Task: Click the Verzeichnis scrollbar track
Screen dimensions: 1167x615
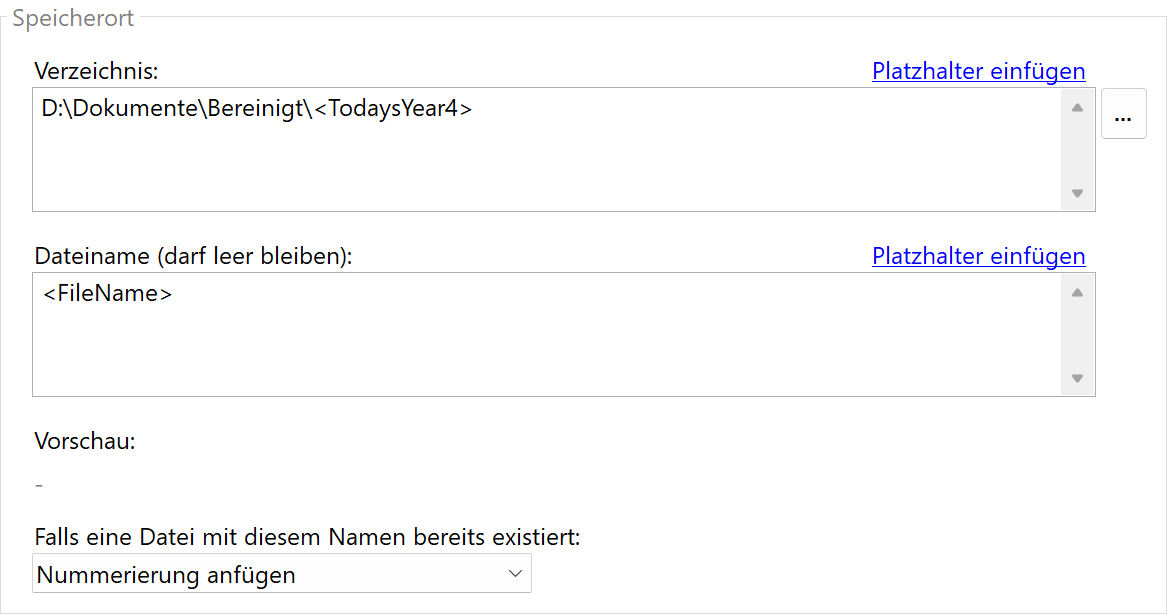Action: coord(1077,150)
